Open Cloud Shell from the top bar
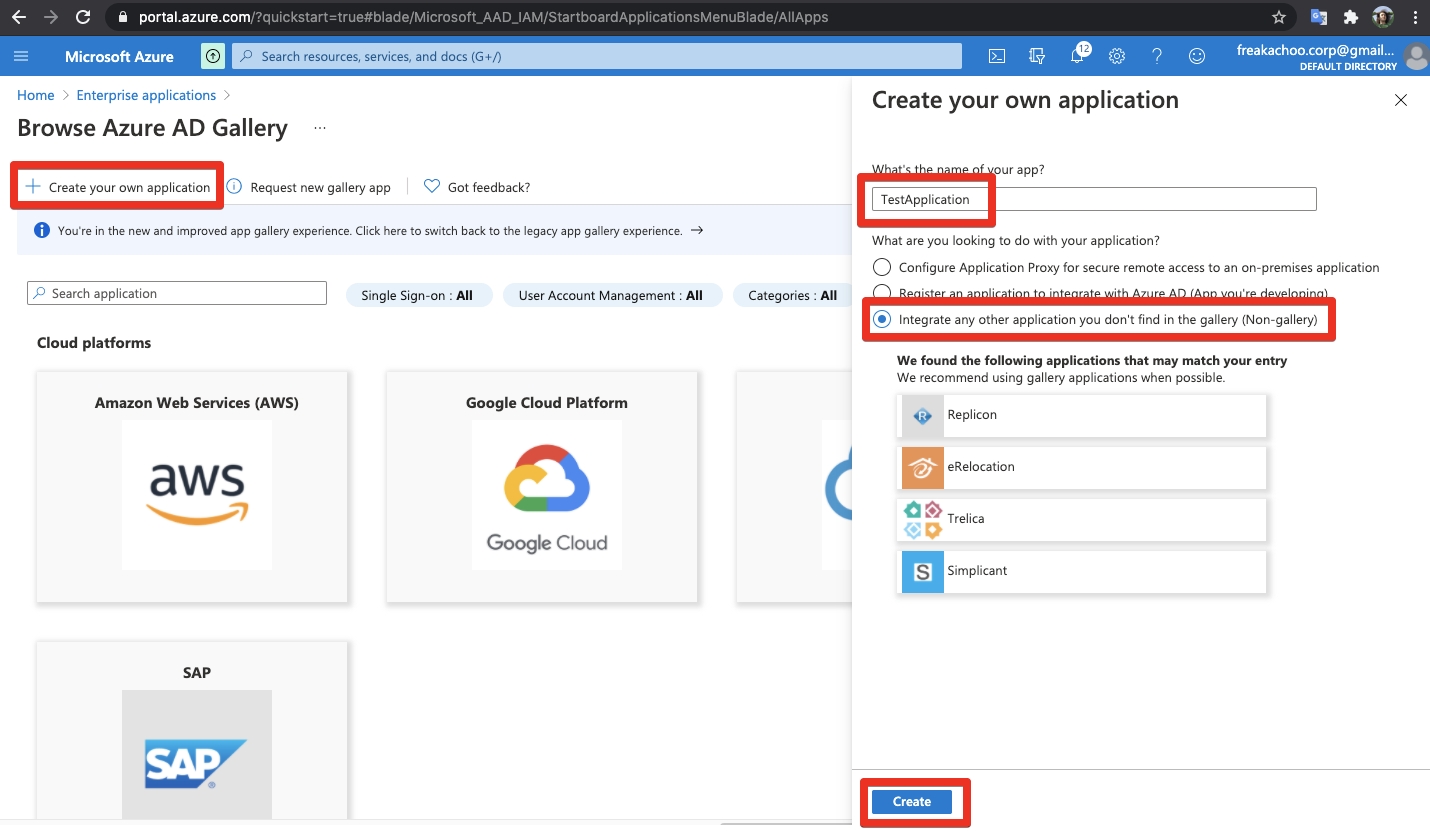The width and height of the screenshot is (1430, 831). click(997, 56)
